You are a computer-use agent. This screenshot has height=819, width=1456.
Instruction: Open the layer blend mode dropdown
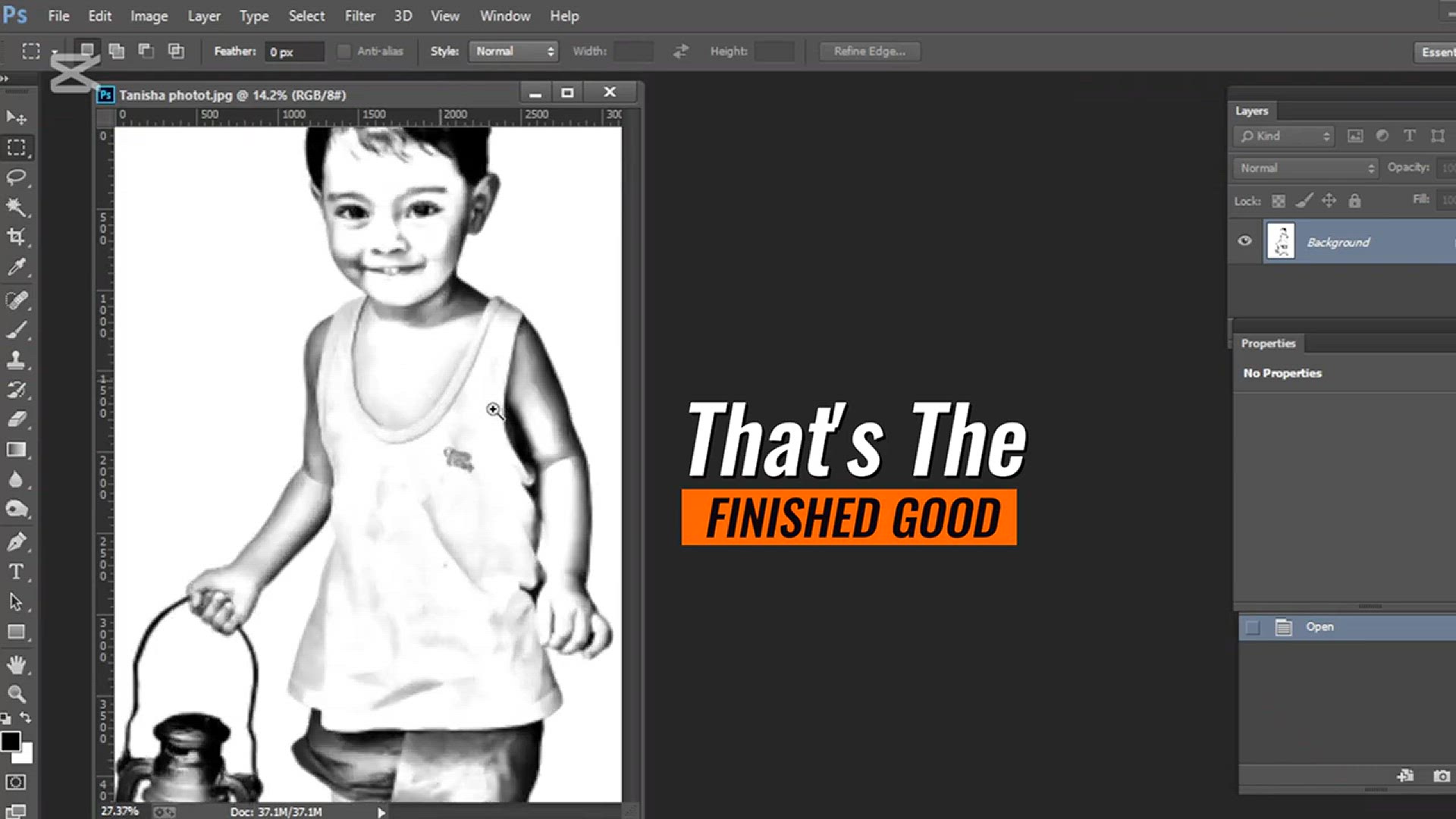coord(1307,168)
